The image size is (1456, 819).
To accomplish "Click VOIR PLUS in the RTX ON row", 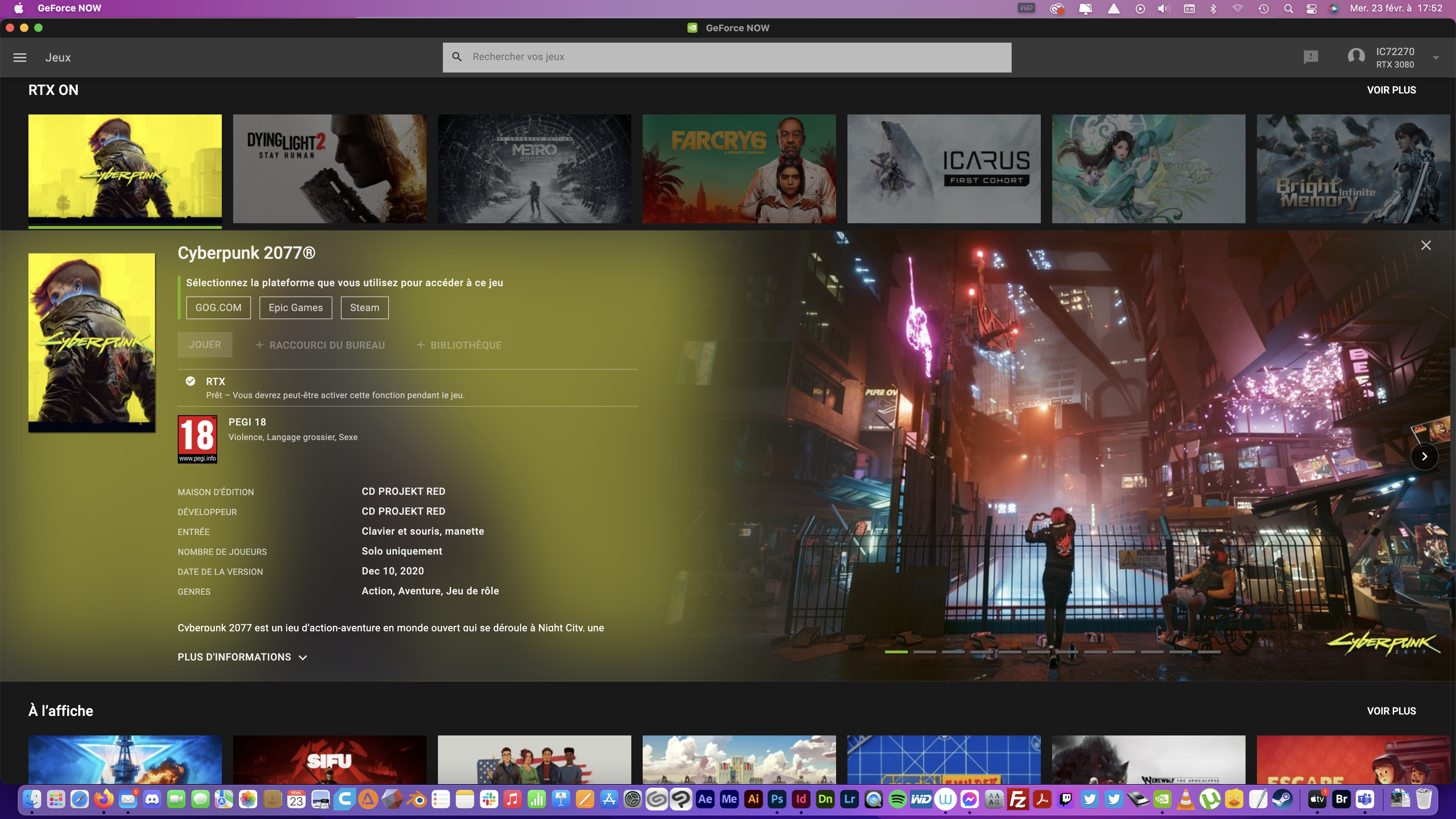I will 1391,90.
